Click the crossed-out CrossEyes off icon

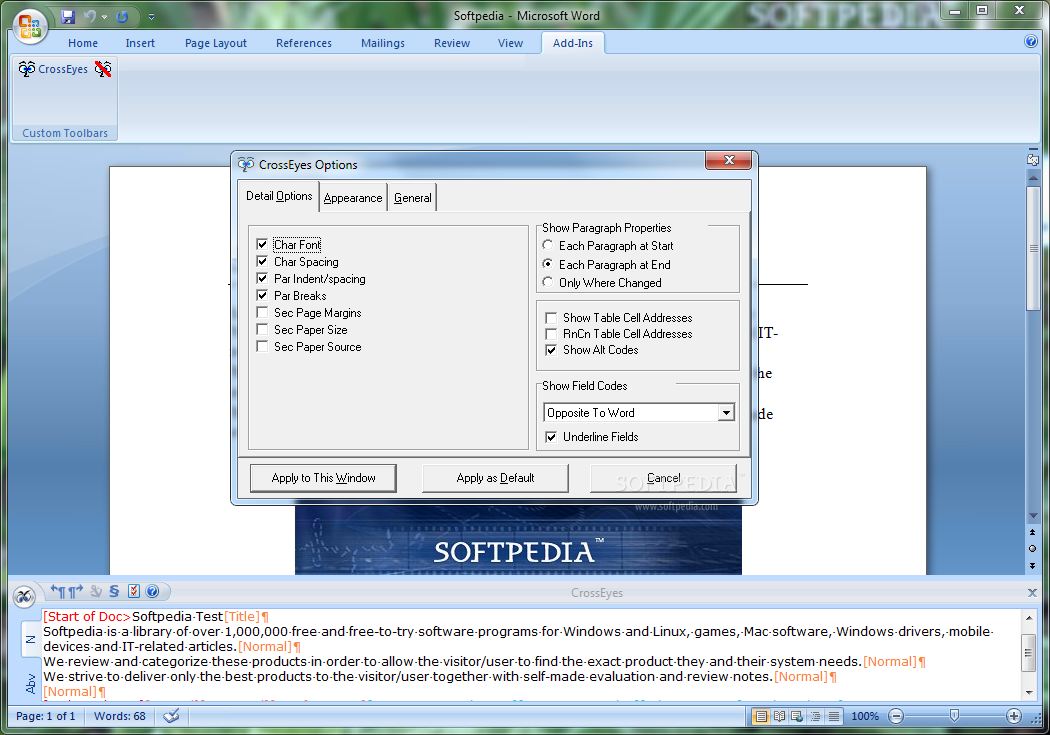[x=103, y=69]
